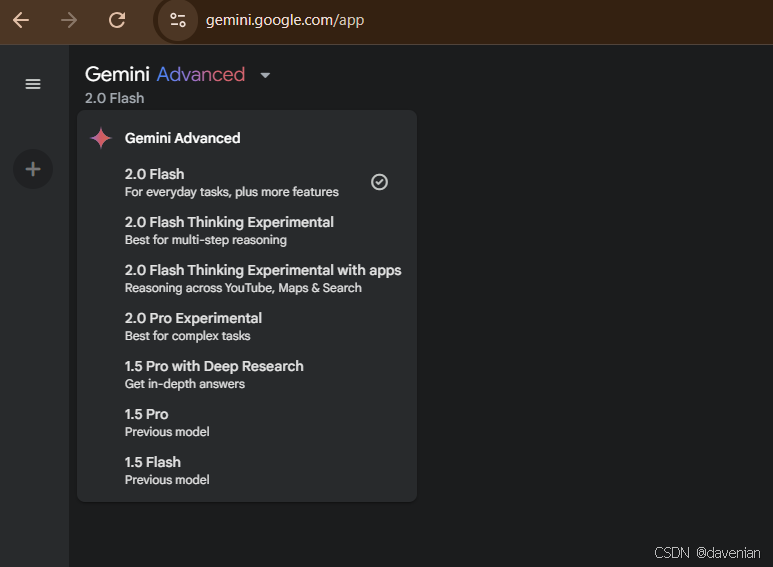Click the Gemini Advanced menu header

[x=182, y=138]
